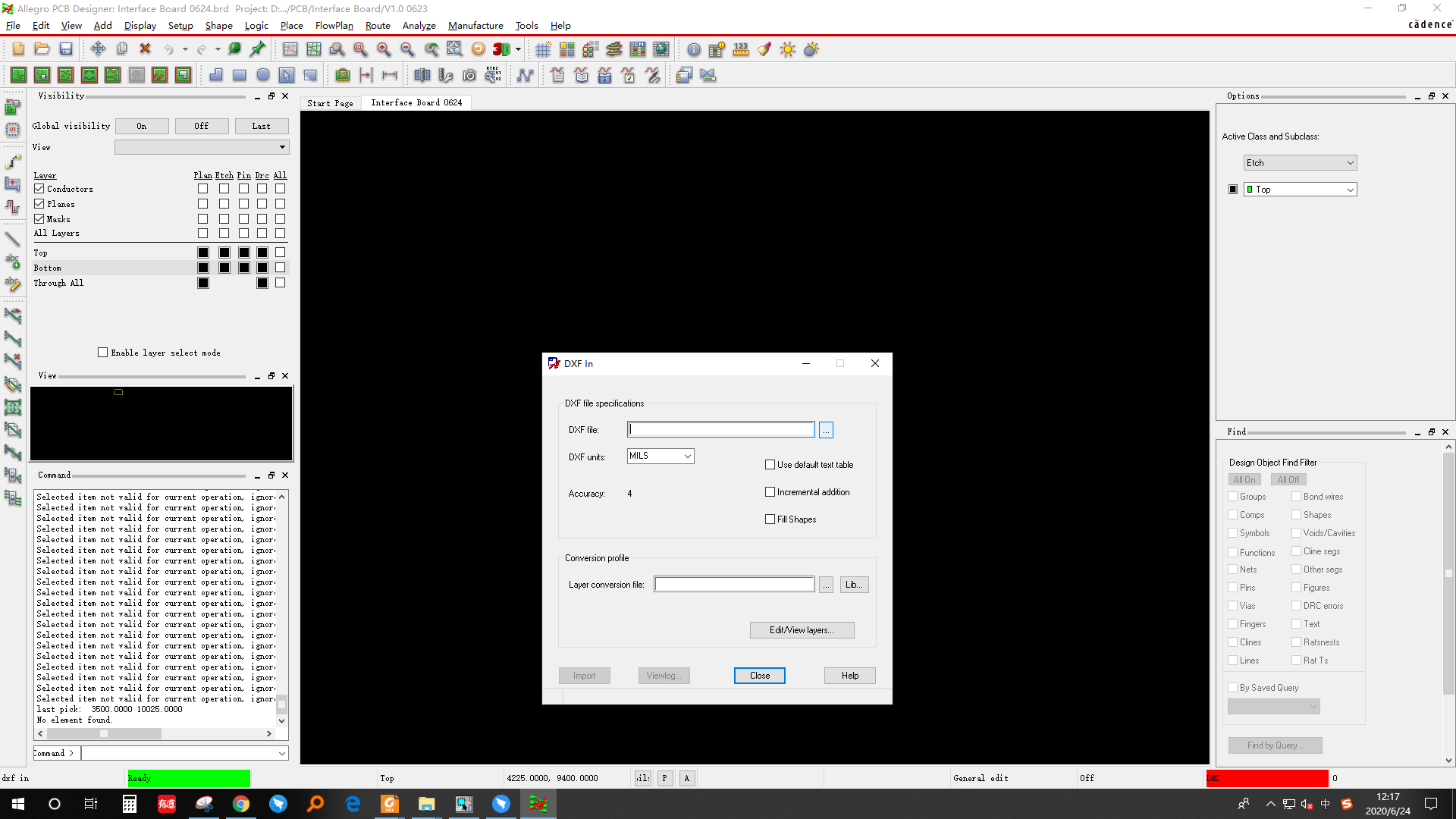The height and width of the screenshot is (819, 1456).
Task: Turn global visibility Off
Action: tap(201, 126)
